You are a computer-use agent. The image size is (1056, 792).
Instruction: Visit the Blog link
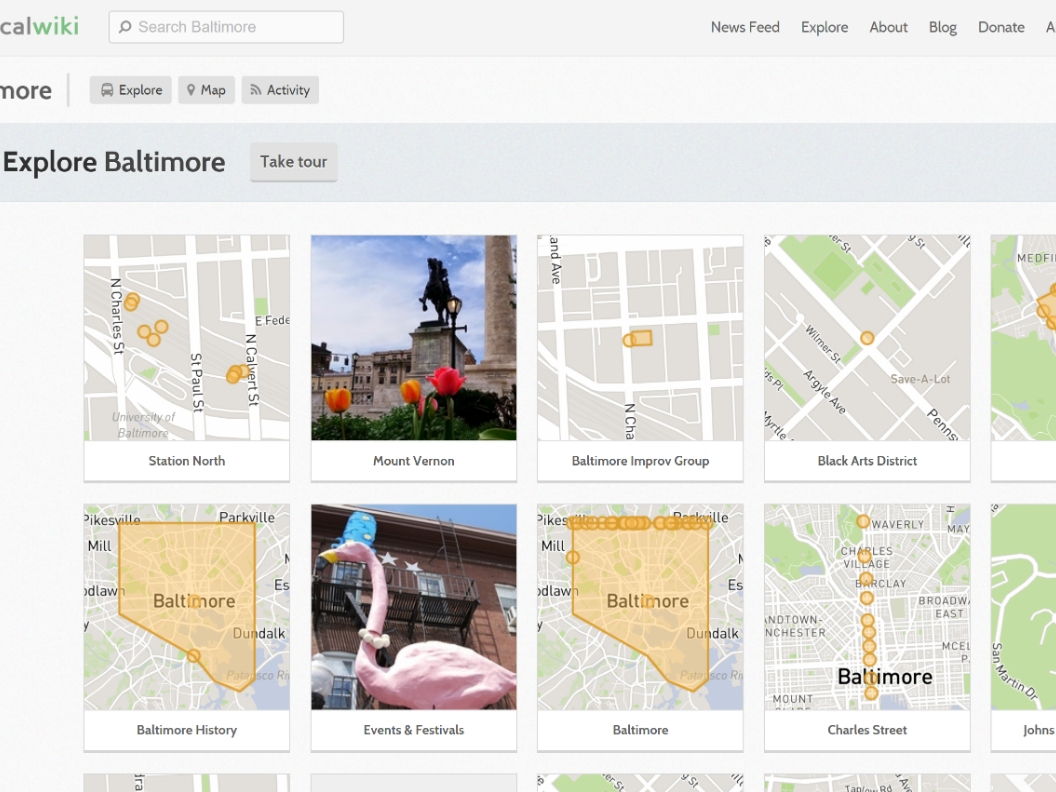(x=942, y=27)
